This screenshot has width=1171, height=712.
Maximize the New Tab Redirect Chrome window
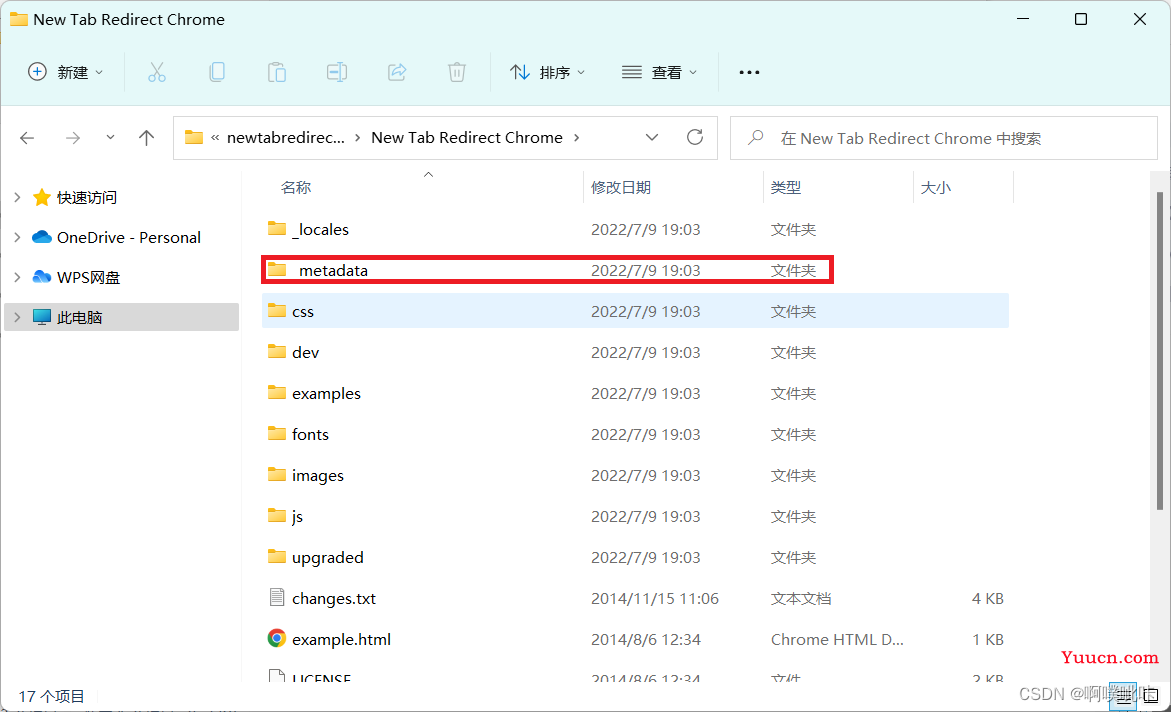[1081, 19]
